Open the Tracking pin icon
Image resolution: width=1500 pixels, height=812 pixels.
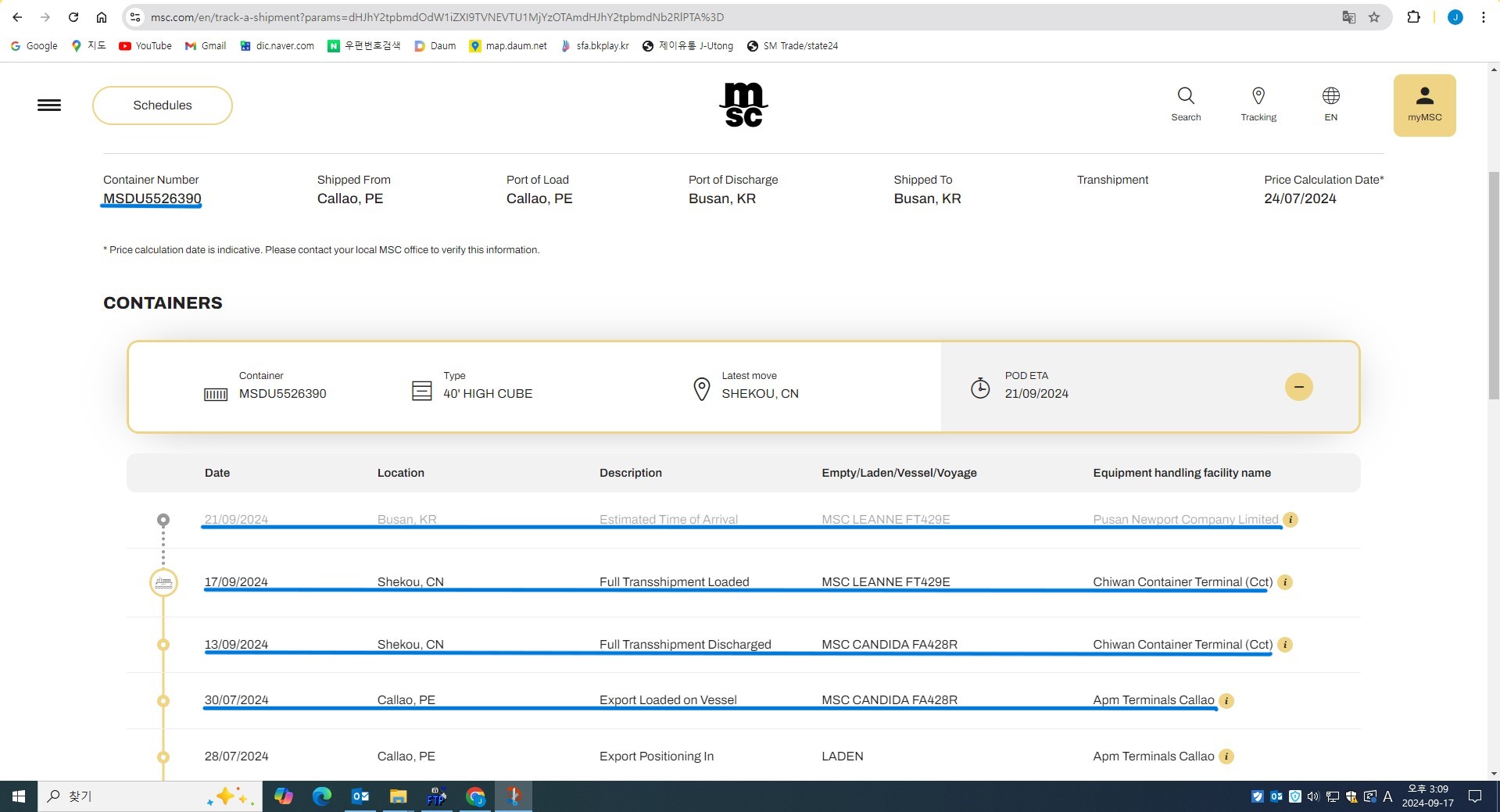pyautogui.click(x=1258, y=105)
